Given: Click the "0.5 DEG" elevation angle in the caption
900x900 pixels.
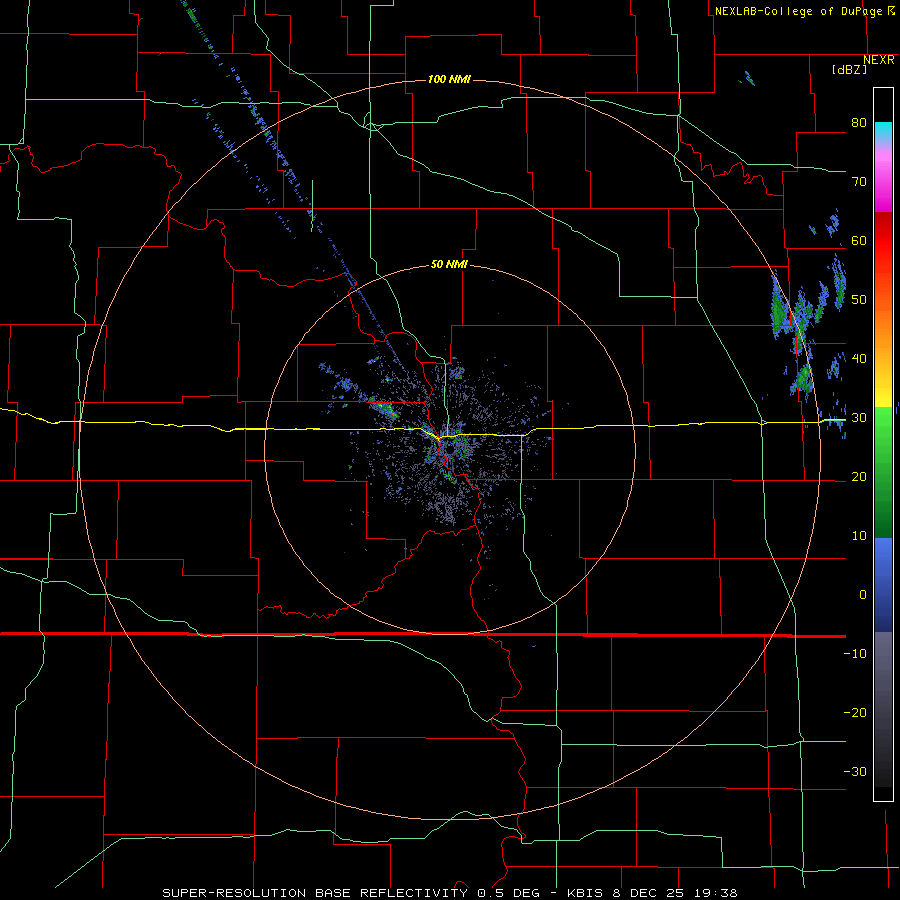Looking at the screenshot, I should click(x=509, y=893).
